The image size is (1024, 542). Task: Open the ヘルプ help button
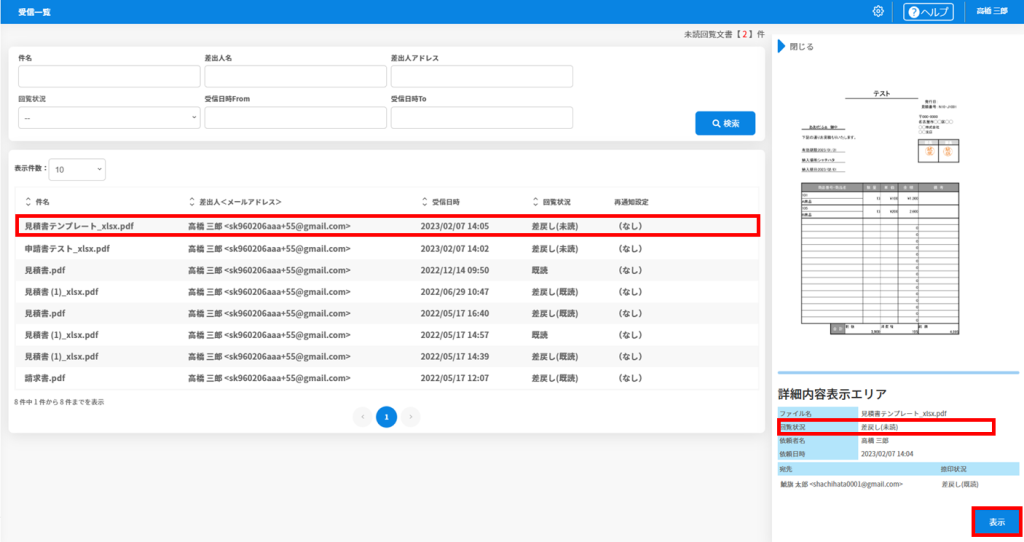click(x=928, y=12)
